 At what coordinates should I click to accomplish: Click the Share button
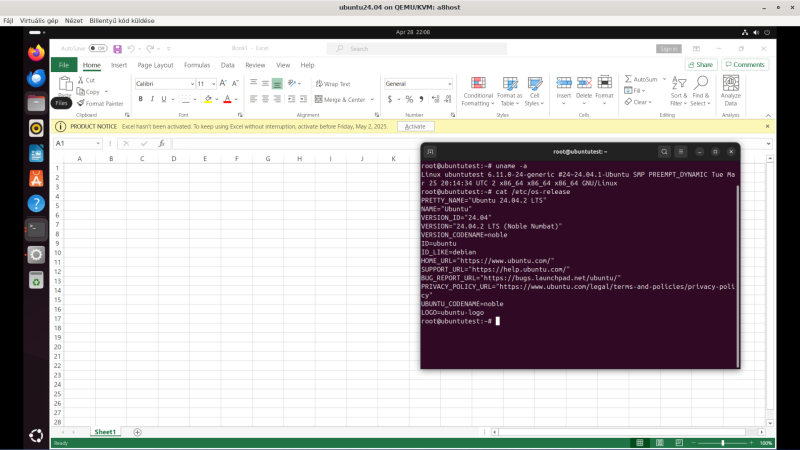pyautogui.click(x=701, y=65)
